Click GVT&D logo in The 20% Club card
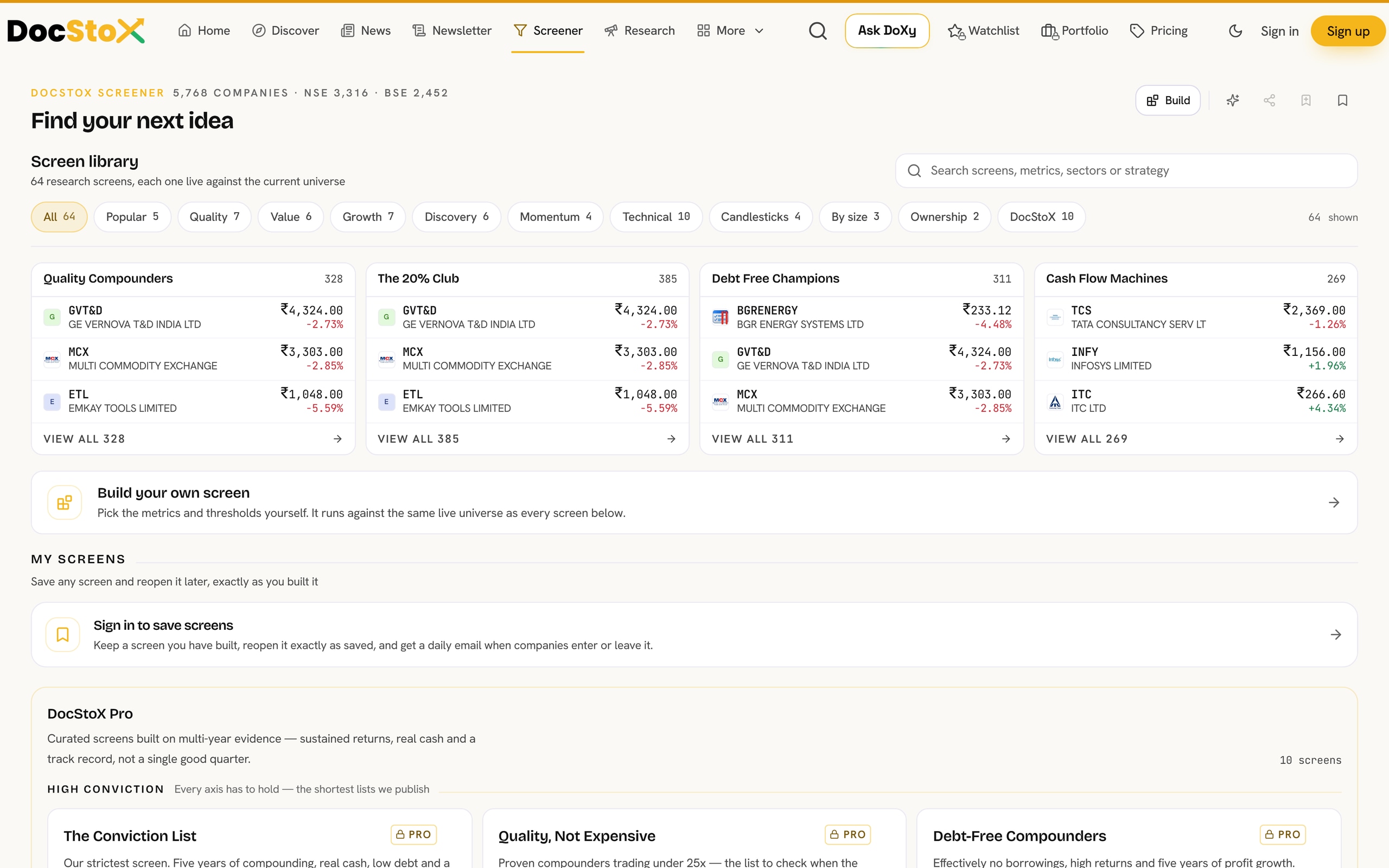The height and width of the screenshot is (868, 1389). pos(386,317)
